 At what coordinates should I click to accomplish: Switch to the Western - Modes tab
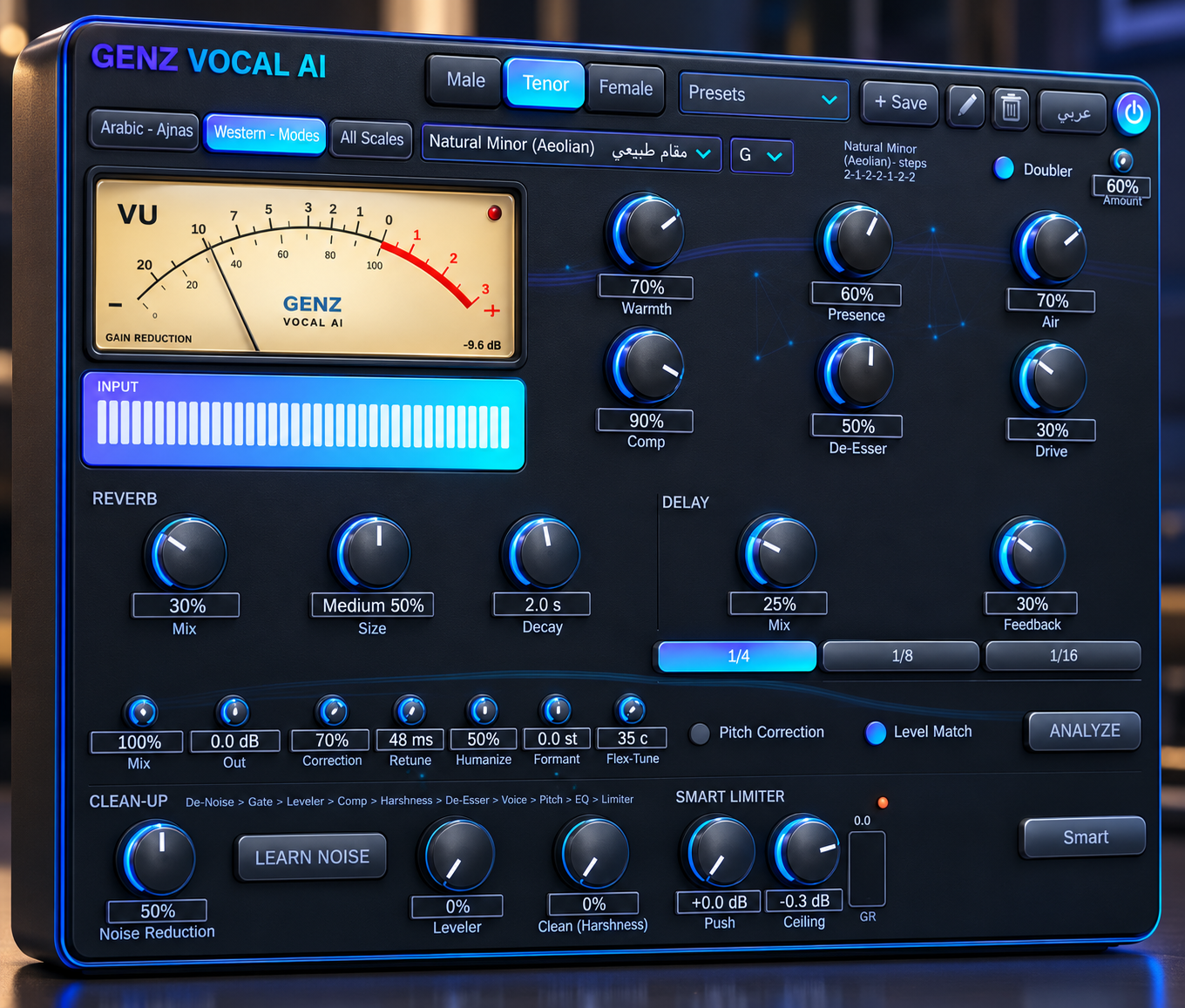[266, 134]
